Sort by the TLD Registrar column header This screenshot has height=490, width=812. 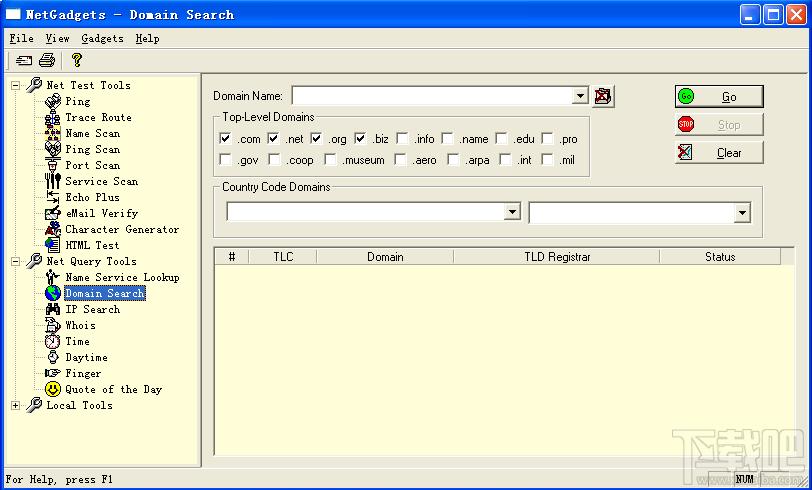point(557,257)
